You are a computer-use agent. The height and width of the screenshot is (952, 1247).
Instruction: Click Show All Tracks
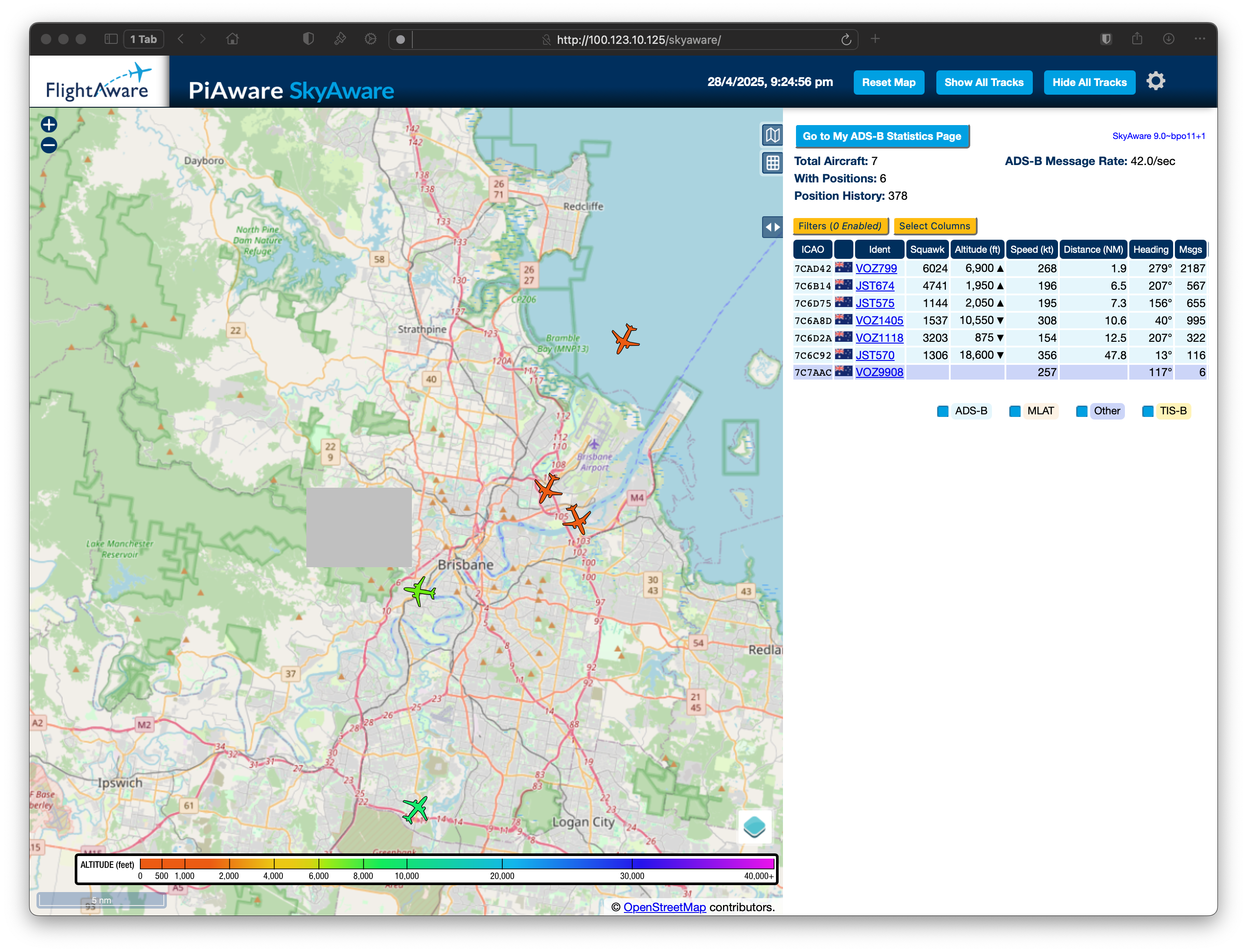tap(983, 83)
